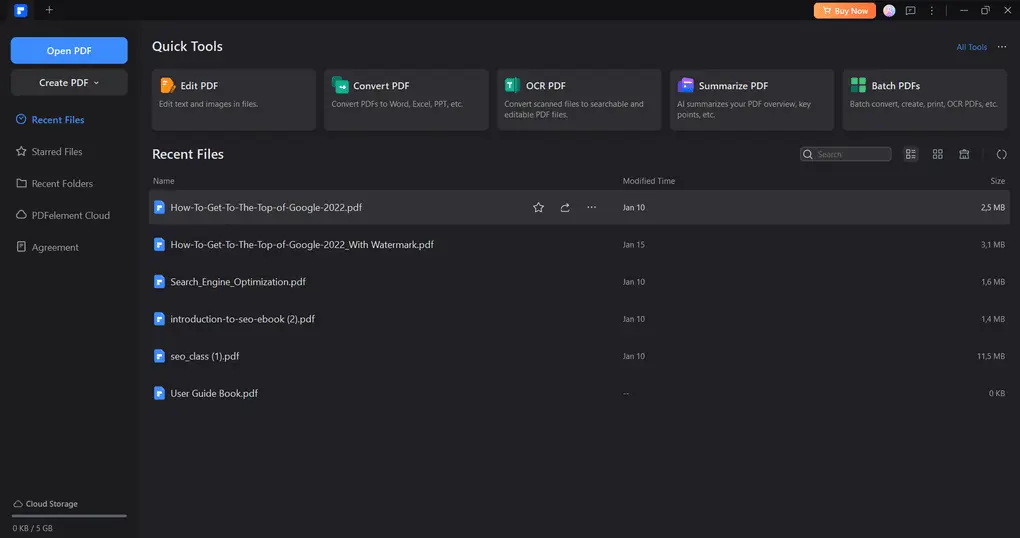Open the Summarize PDF AI tool

point(751,99)
